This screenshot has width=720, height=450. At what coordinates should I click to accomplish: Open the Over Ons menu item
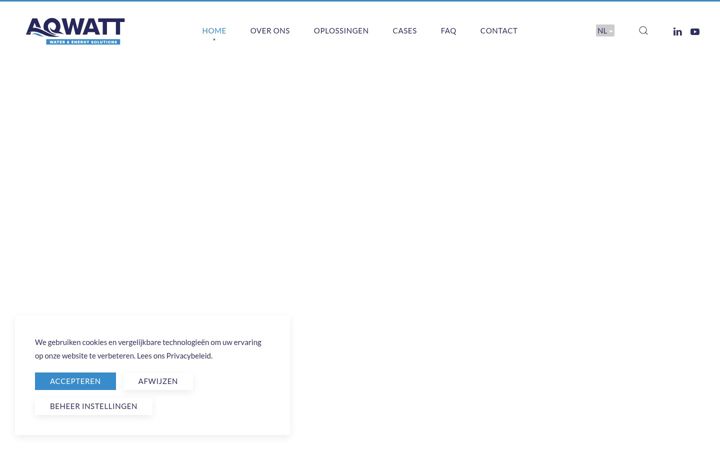[x=270, y=31]
